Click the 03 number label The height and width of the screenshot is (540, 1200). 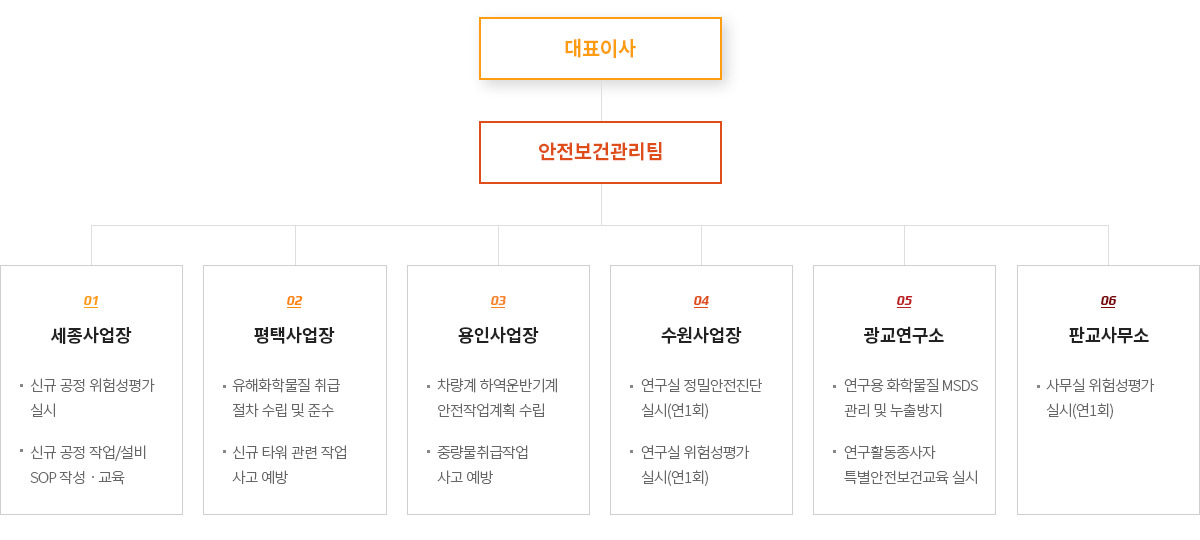[498, 301]
